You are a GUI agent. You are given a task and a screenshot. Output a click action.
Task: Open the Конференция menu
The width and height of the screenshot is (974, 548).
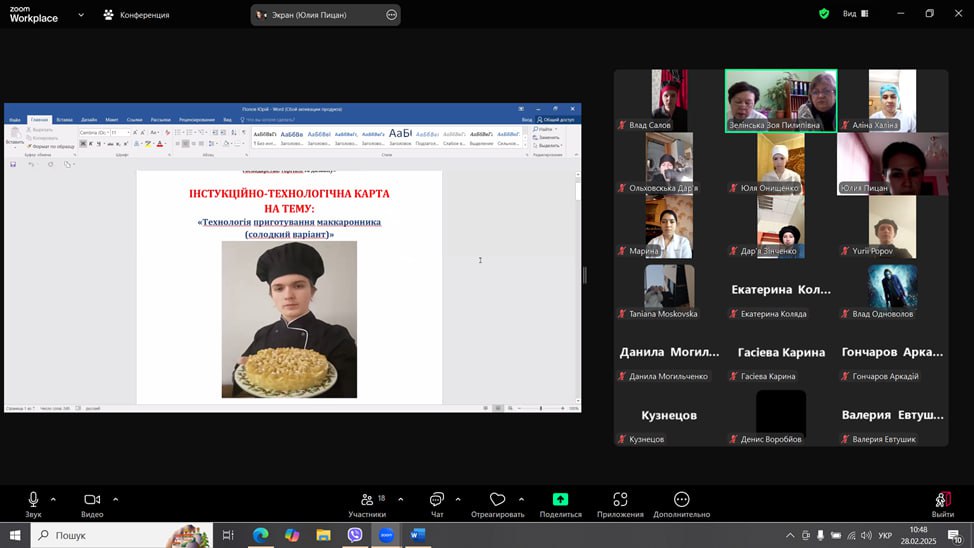coord(137,15)
